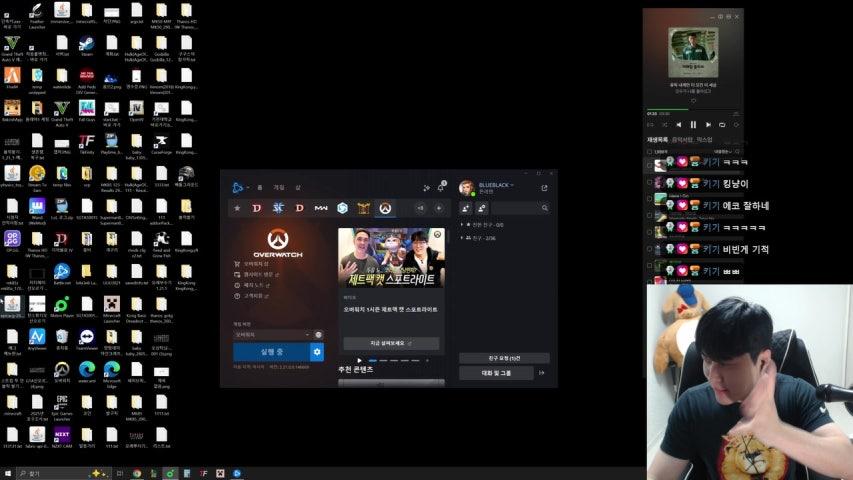
Task: Click the Home menu in Battle.net header
Action: tap(260, 187)
